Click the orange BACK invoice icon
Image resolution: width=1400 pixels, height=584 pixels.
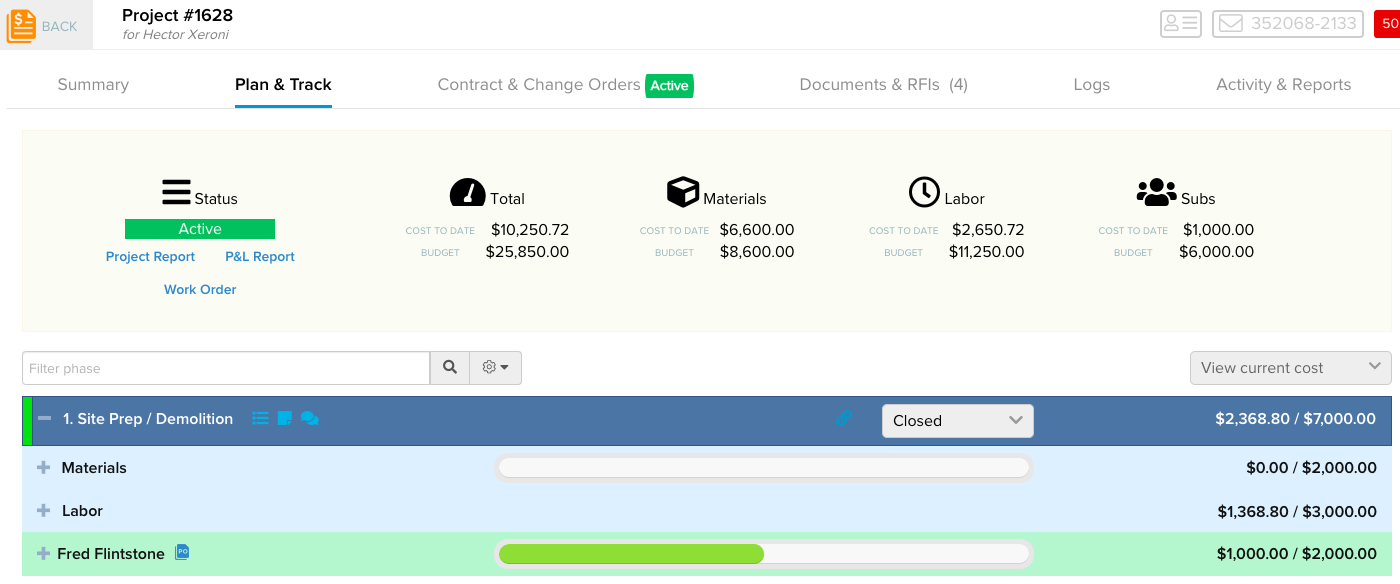[21, 26]
